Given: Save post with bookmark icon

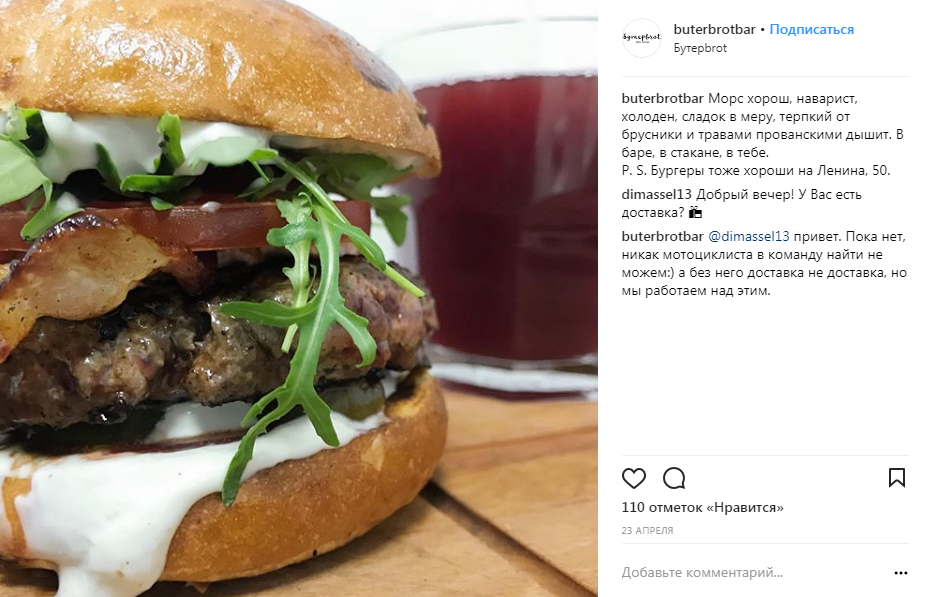Looking at the screenshot, I should tap(896, 478).
